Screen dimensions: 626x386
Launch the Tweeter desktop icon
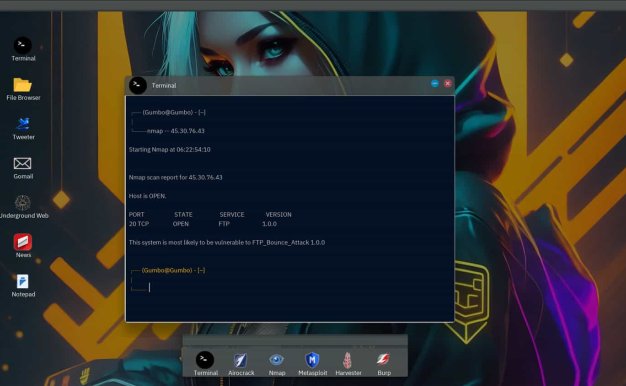coord(23,124)
